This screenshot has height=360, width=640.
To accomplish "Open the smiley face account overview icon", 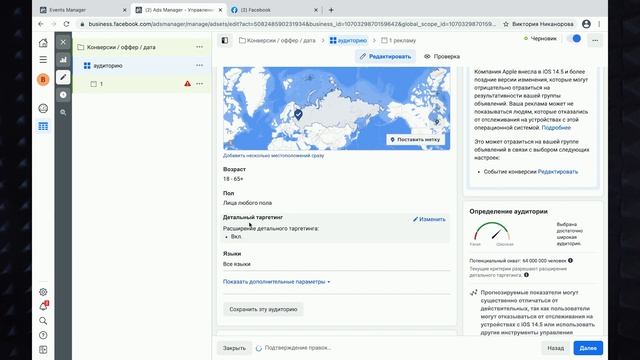I will pyautogui.click(x=43, y=108).
